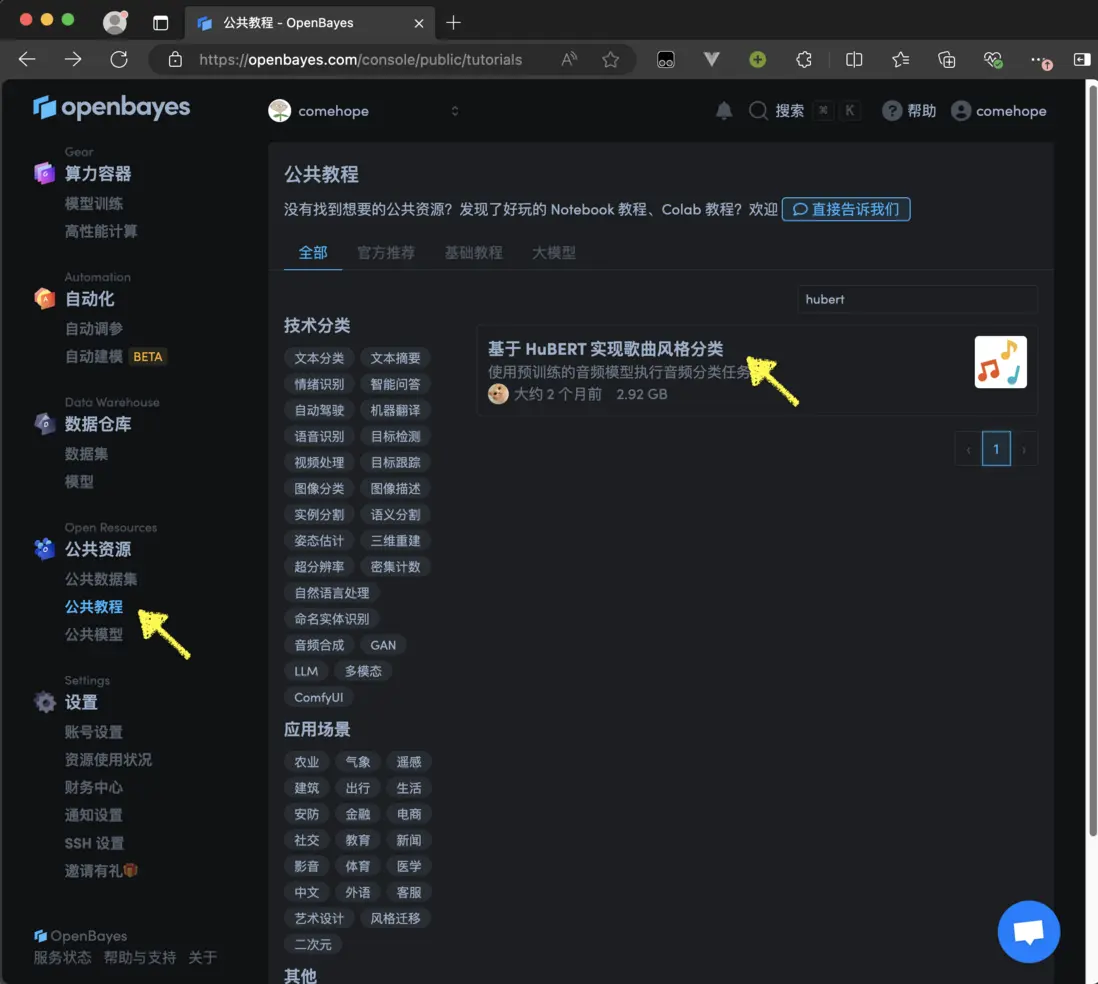Click the 公共资源 sidebar icon
Viewport: 1098px width, 984px height.
(x=45, y=548)
